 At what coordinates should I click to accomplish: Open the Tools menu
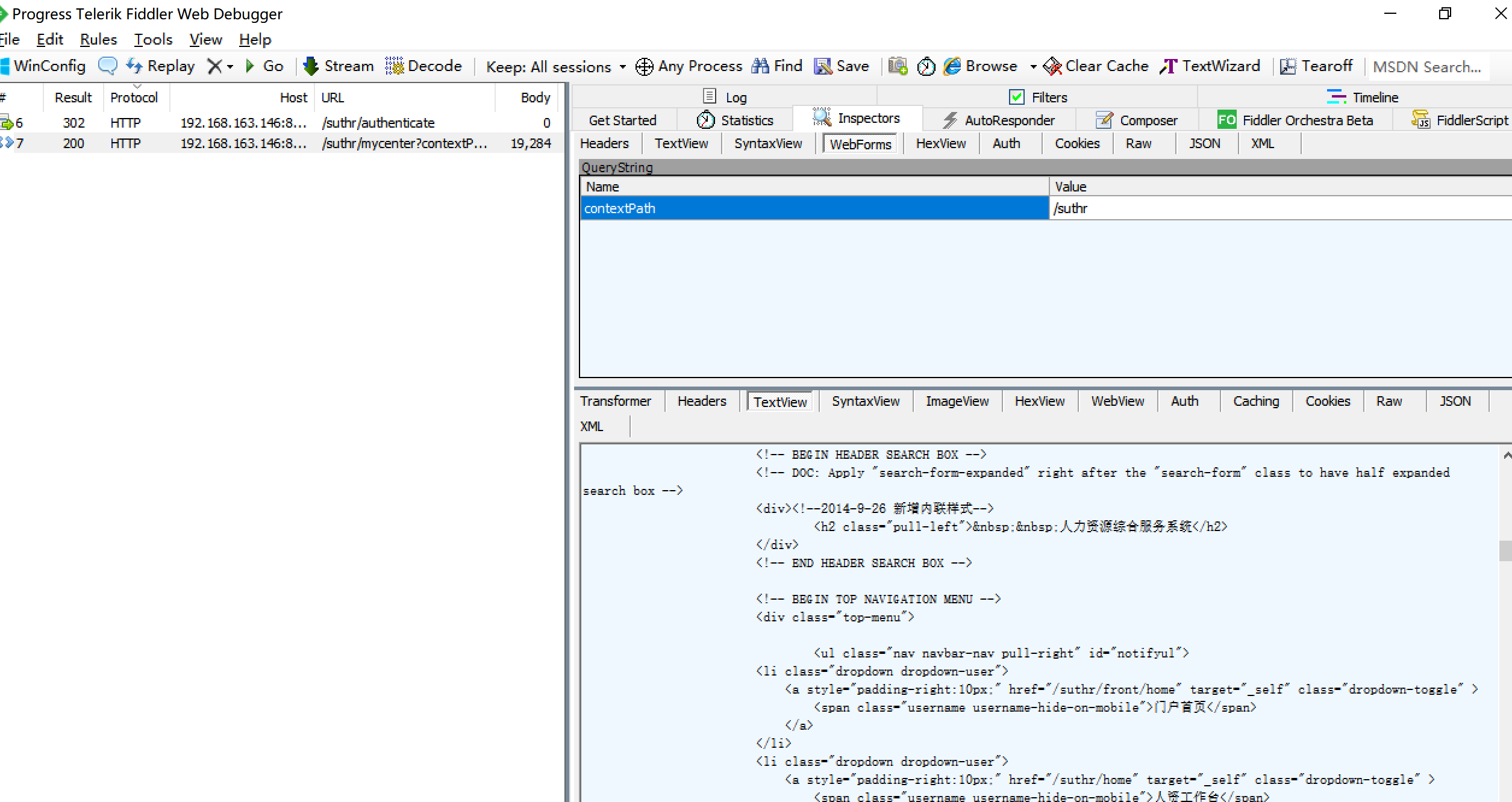coord(153,40)
